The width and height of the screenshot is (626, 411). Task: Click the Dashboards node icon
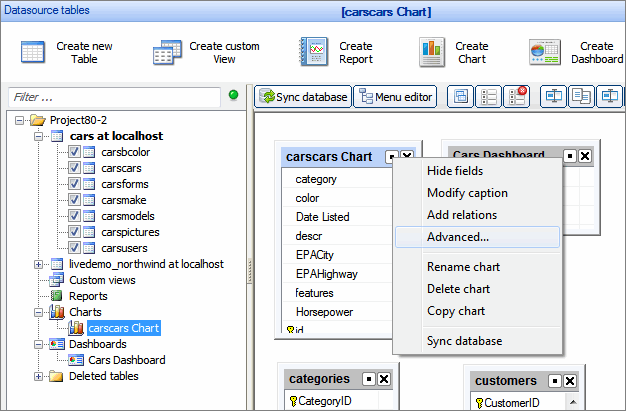[57, 344]
